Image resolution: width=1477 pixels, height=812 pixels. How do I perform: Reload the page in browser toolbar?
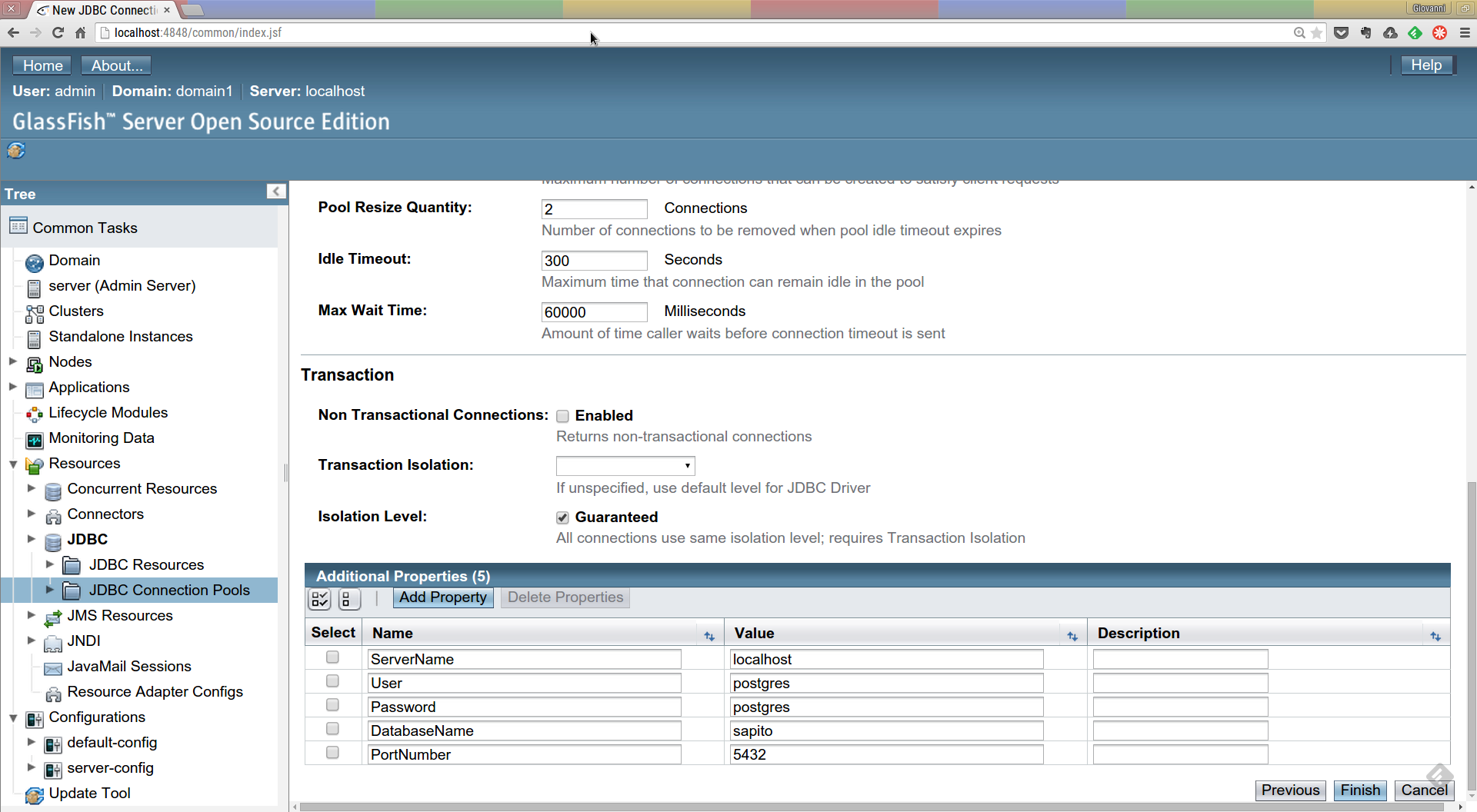(58, 32)
